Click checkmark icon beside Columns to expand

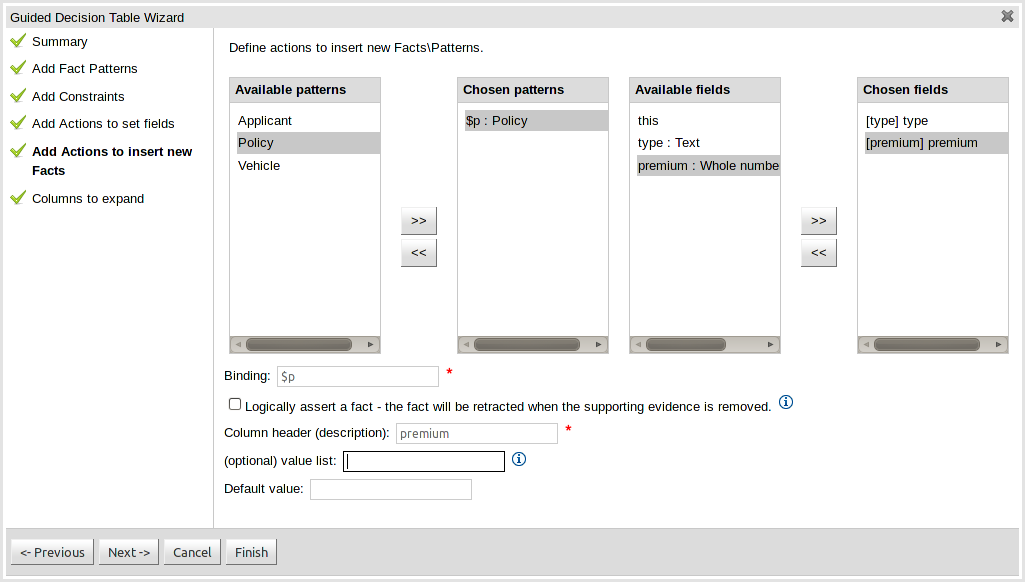(17, 199)
